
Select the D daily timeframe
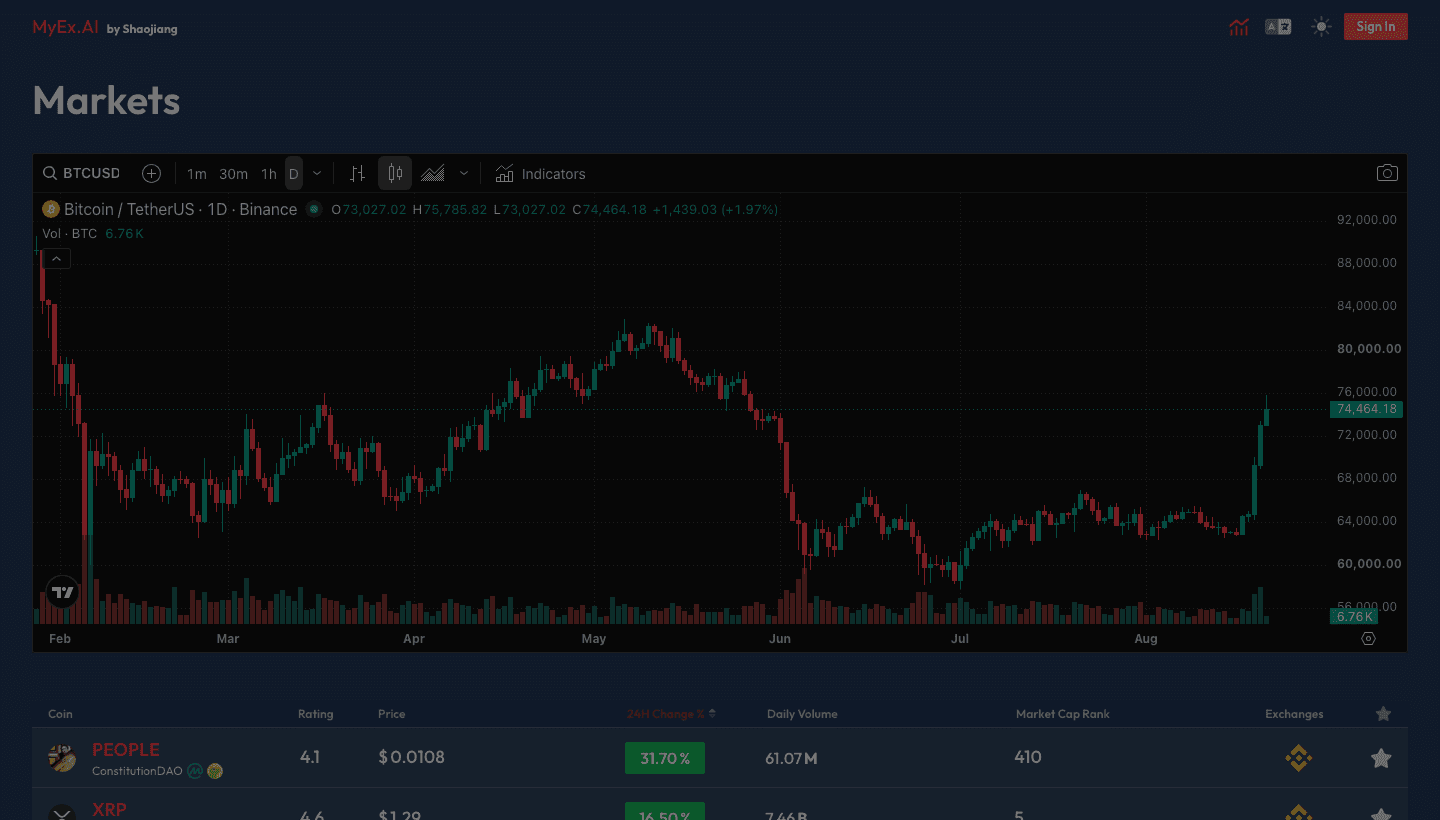(293, 174)
